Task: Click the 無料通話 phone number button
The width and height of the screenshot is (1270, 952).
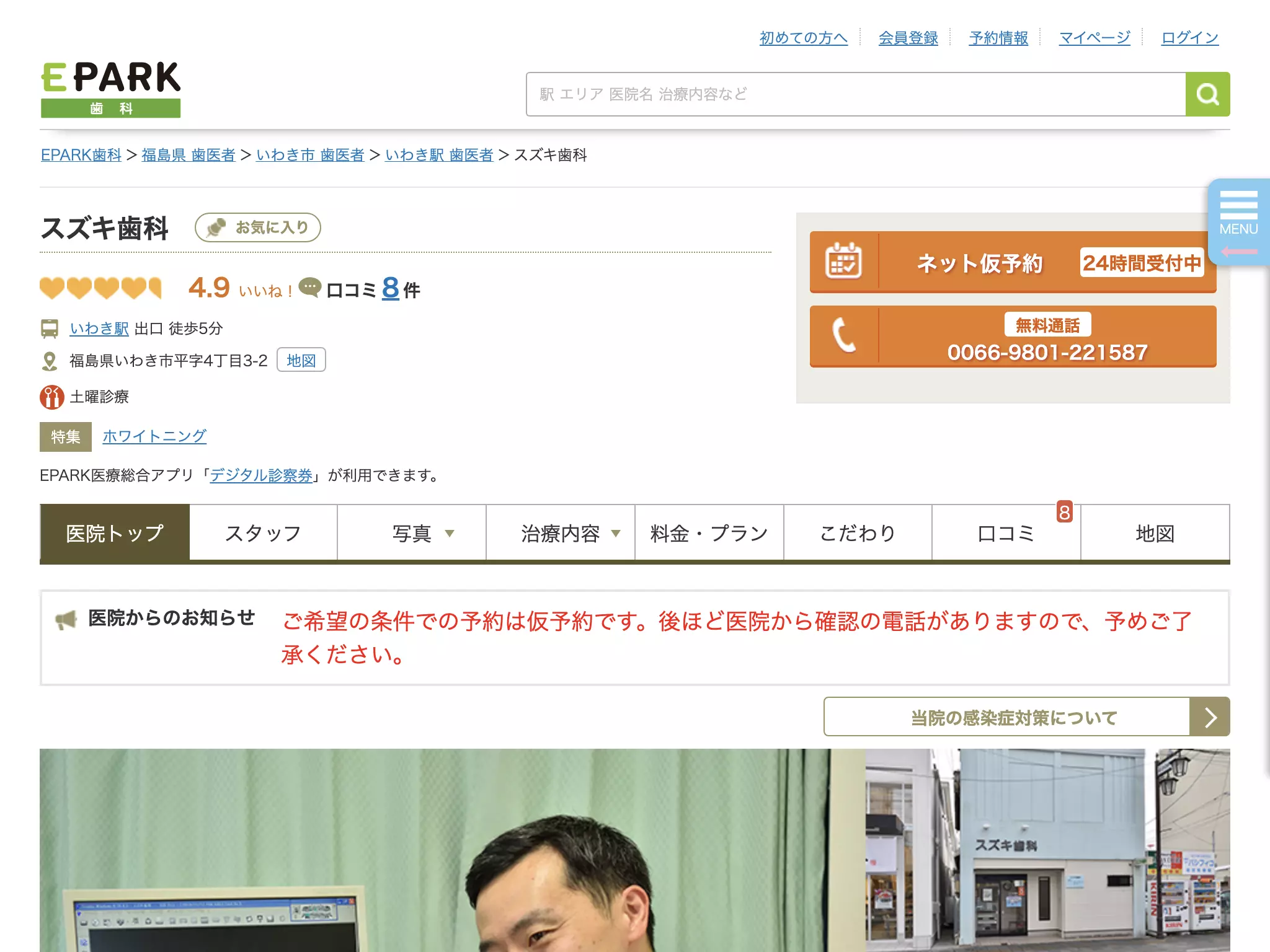Action: tap(1013, 337)
